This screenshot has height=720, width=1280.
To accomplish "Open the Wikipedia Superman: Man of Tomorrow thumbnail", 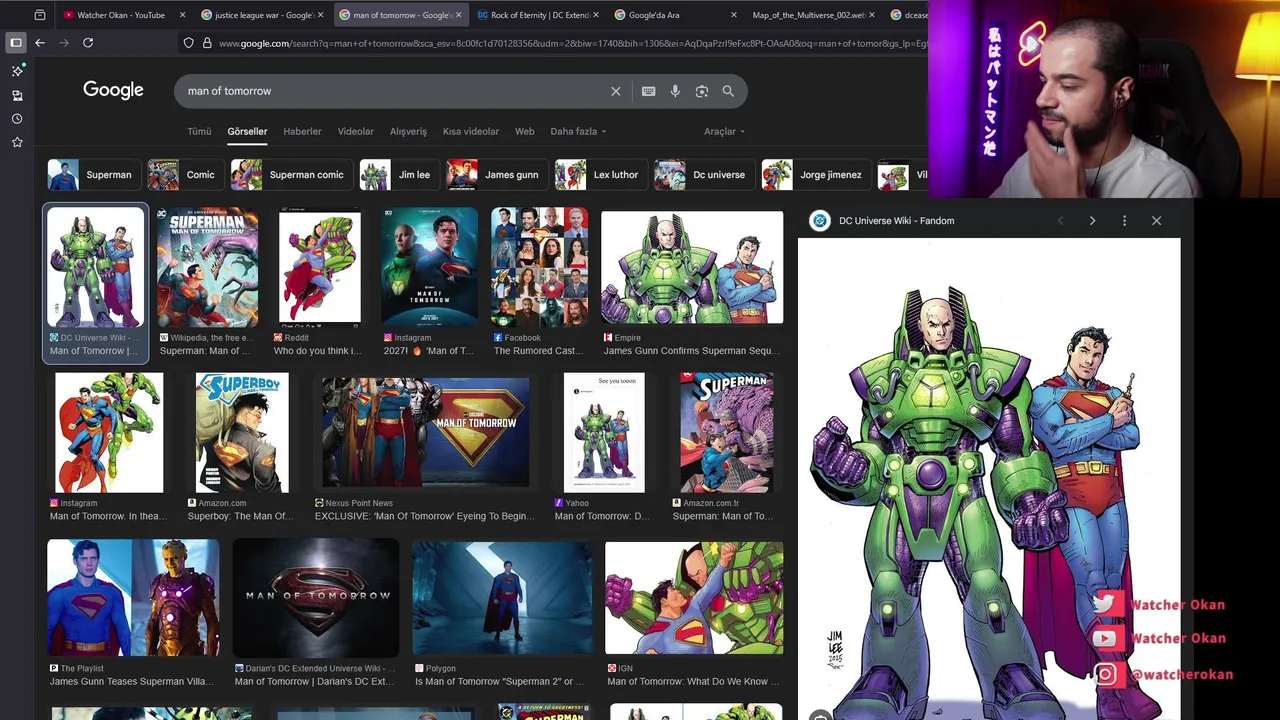I will (207, 267).
